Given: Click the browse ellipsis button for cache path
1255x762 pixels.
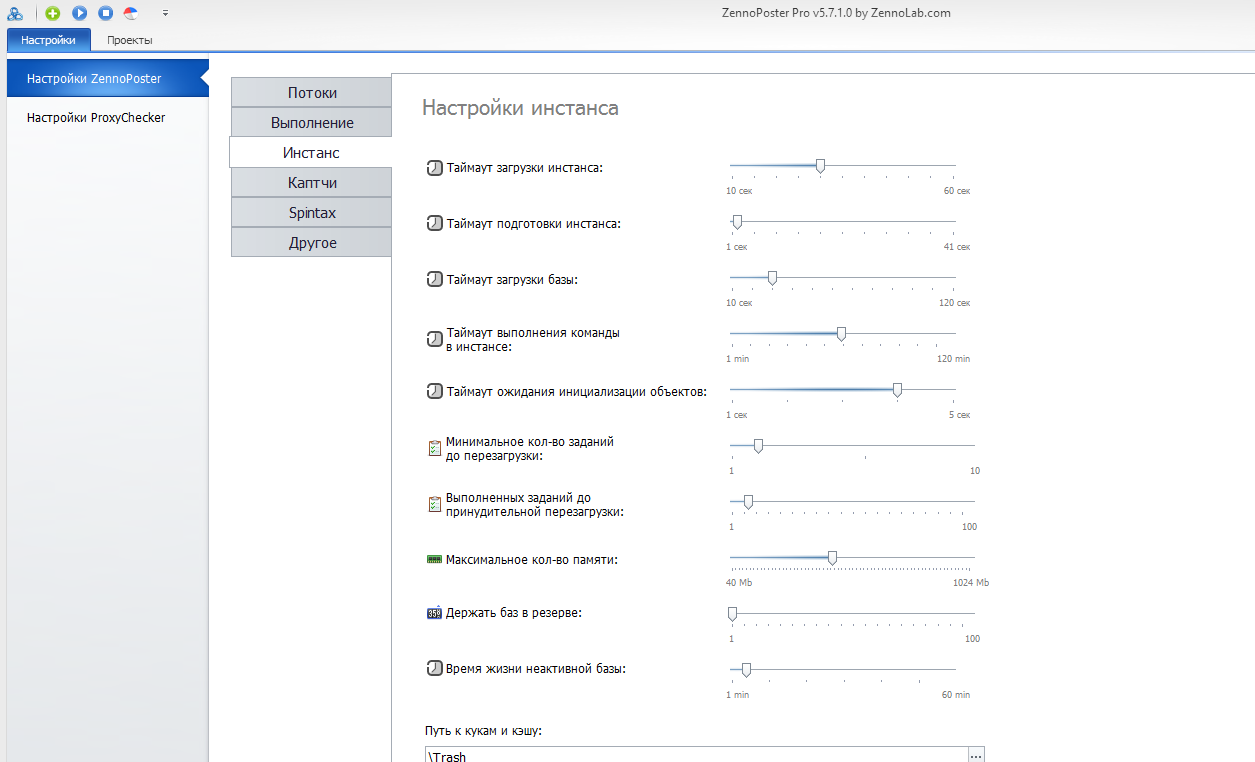Looking at the screenshot, I should tap(977, 755).
